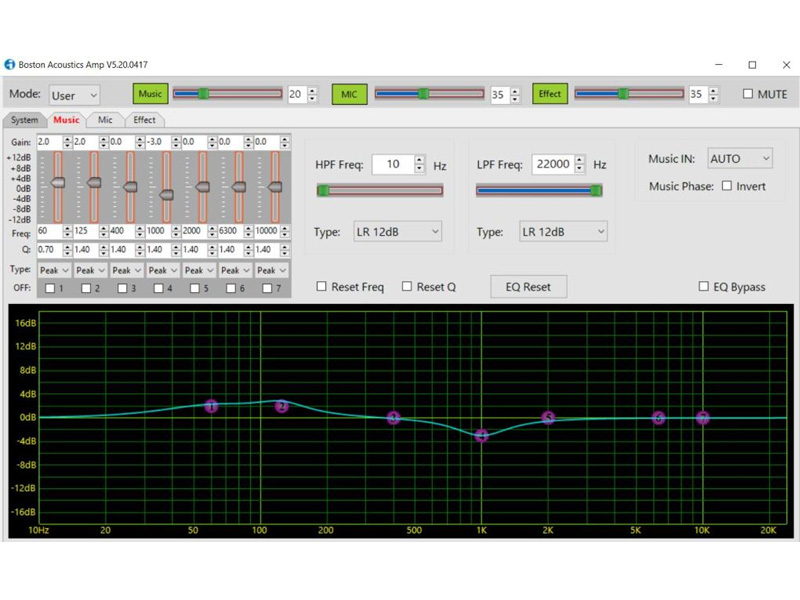Switch to the System tab

click(24, 120)
